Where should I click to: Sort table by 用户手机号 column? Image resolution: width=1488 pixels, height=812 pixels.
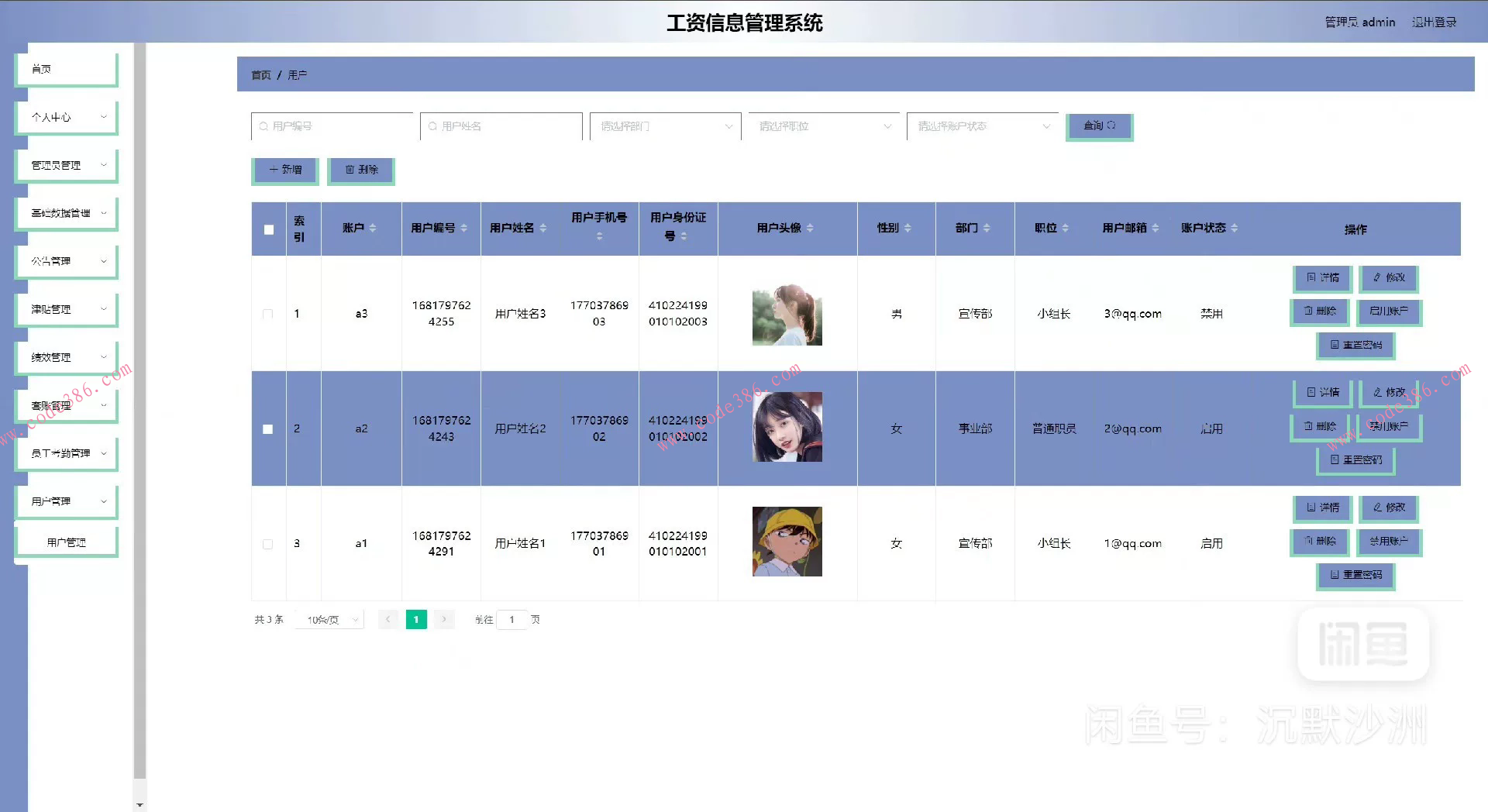coord(599,236)
